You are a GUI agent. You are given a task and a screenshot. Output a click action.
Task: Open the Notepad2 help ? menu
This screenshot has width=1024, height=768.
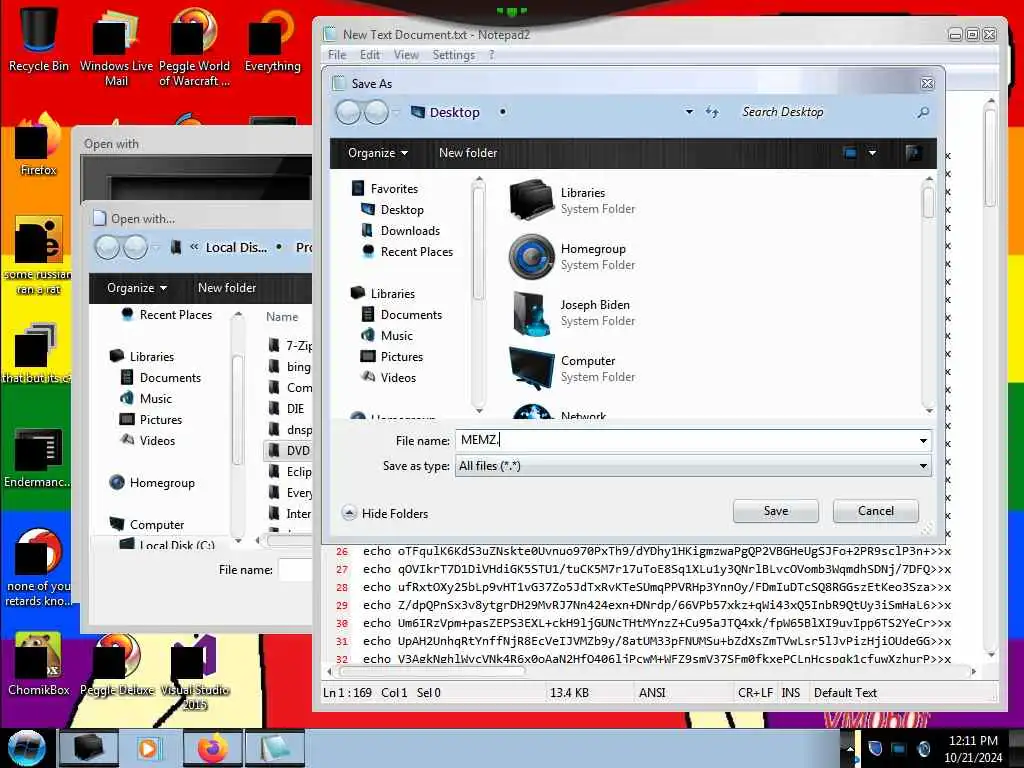[492, 55]
